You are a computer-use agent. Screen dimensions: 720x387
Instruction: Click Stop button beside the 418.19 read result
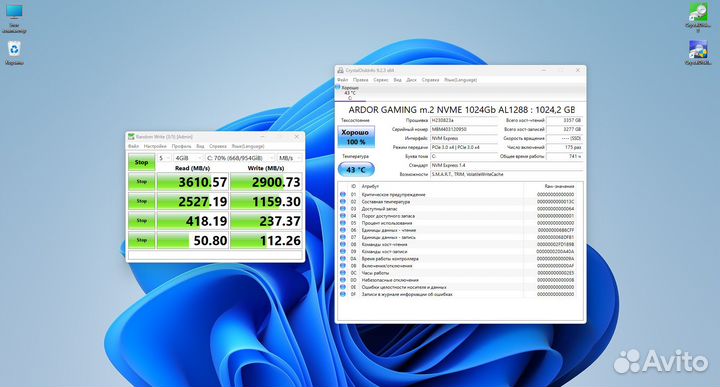coord(141,221)
